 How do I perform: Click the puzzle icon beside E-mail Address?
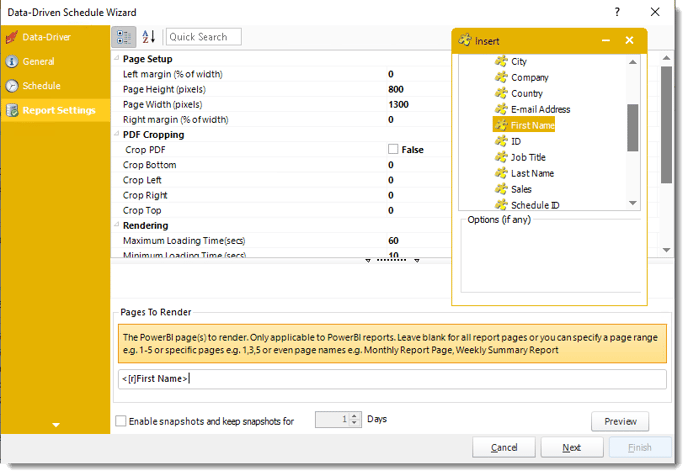coord(501,109)
